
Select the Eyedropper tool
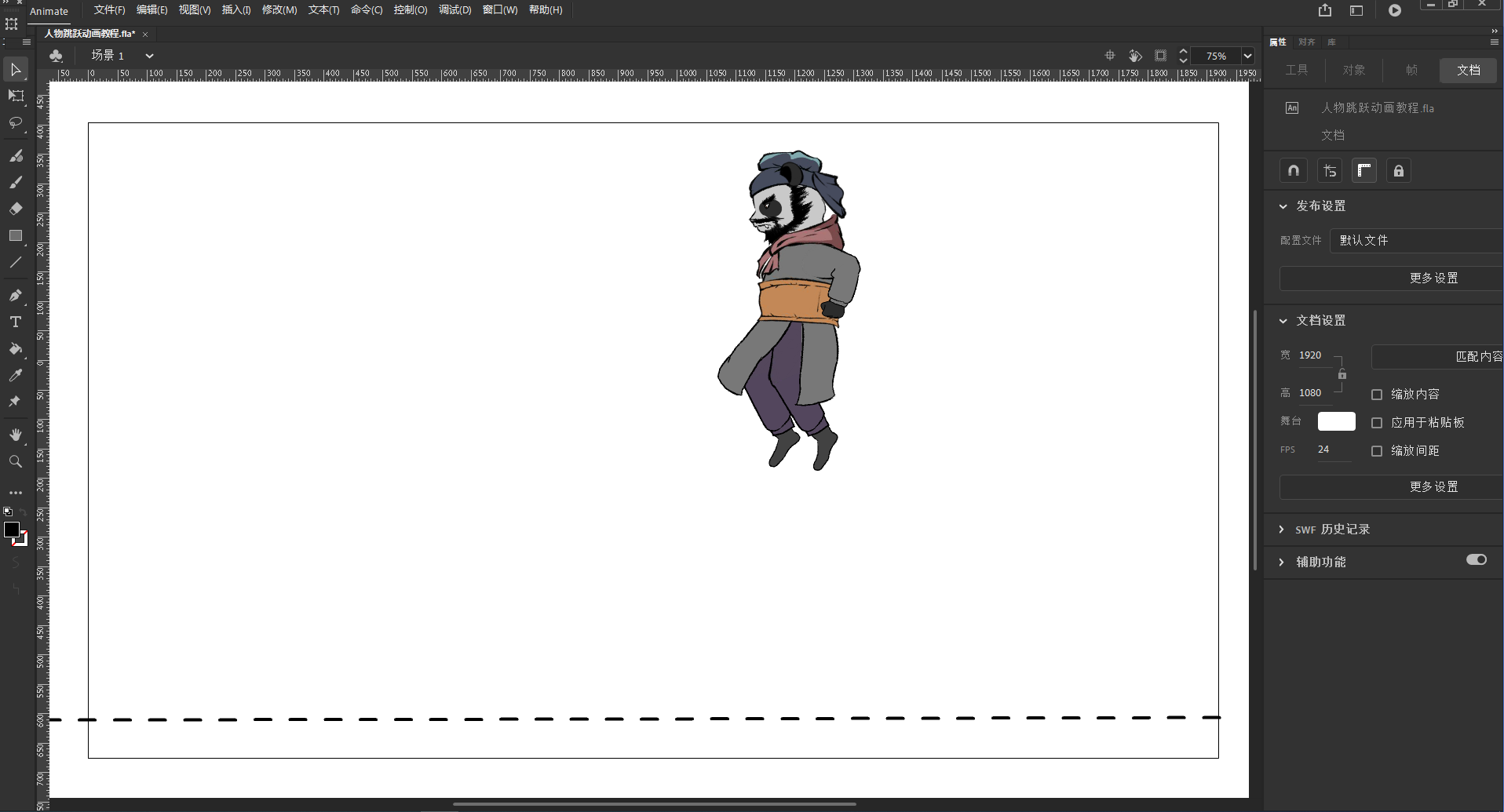(x=15, y=376)
